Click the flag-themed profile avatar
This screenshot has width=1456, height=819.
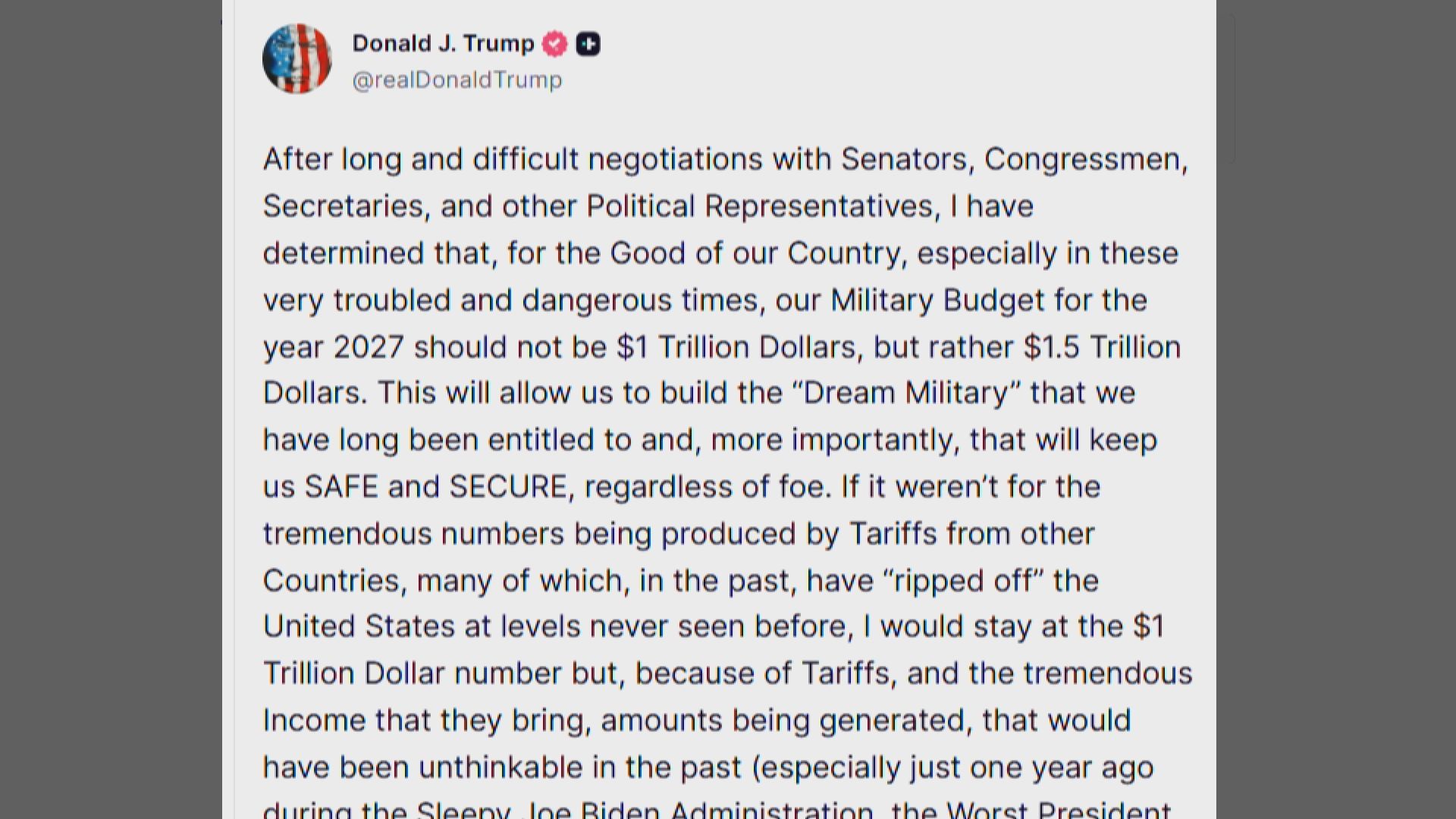tap(297, 59)
